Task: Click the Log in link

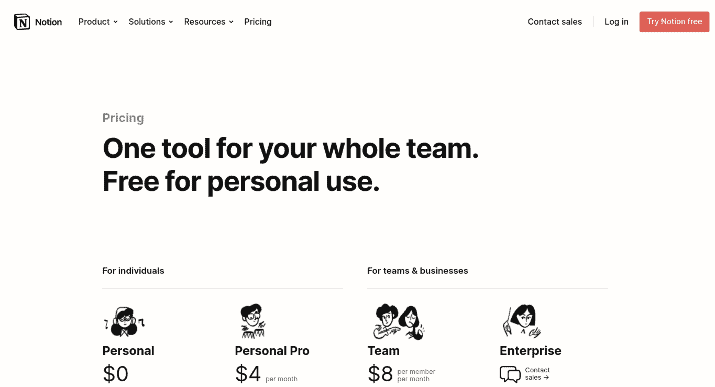Action: coord(616,22)
